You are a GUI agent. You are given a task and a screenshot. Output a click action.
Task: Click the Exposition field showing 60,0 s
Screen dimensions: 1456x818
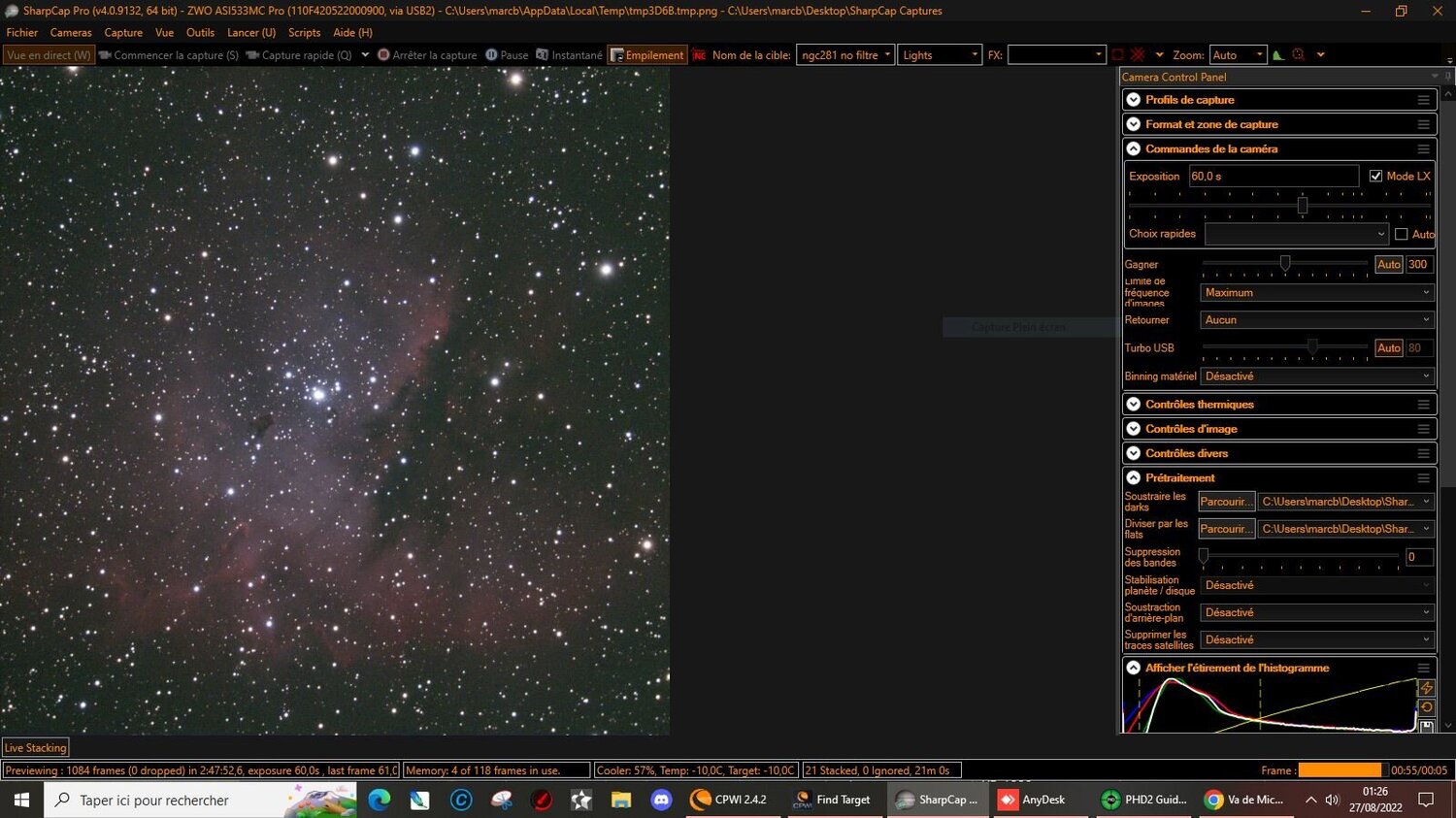coord(1274,176)
